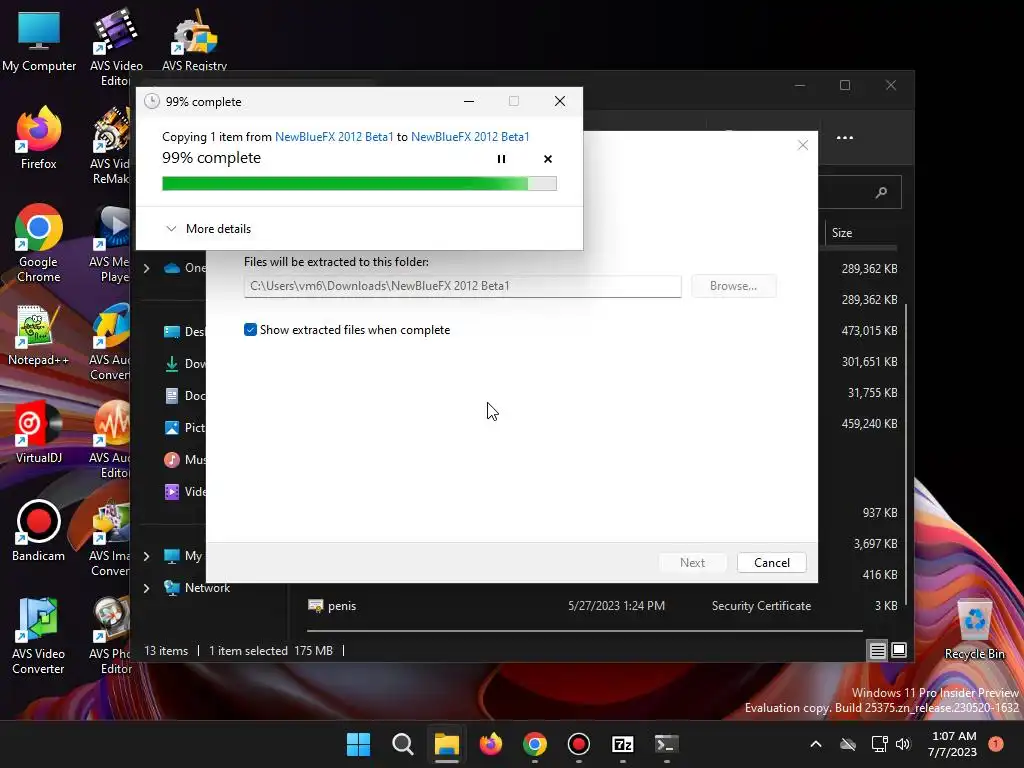Open AVS Video Converter desktop icon
Viewport: 1024px width, 768px height.
[x=39, y=635]
